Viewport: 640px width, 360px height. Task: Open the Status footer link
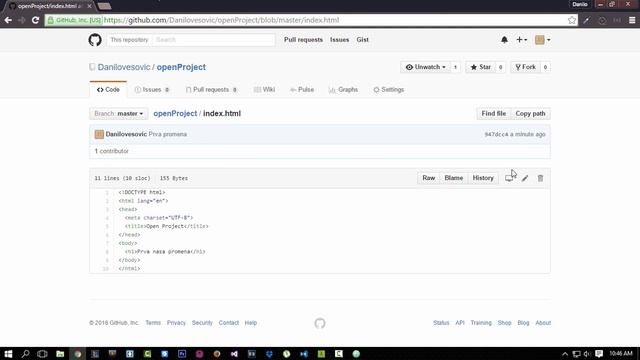tap(441, 323)
